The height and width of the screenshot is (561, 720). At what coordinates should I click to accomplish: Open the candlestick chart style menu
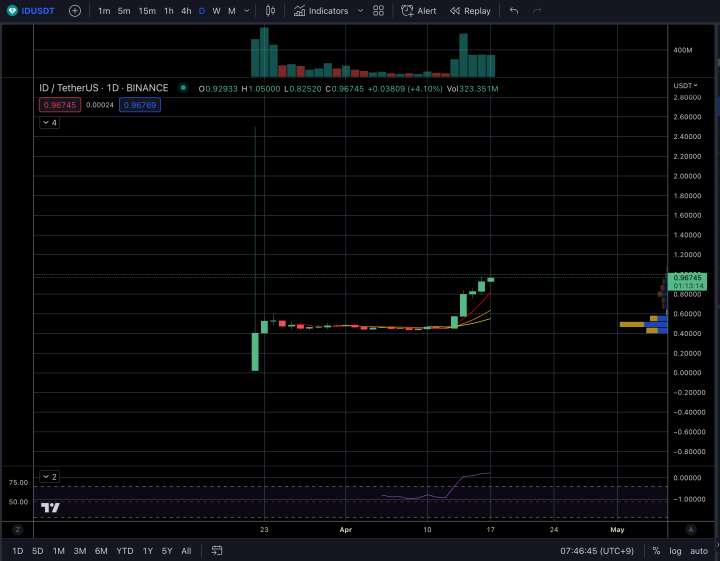point(270,11)
